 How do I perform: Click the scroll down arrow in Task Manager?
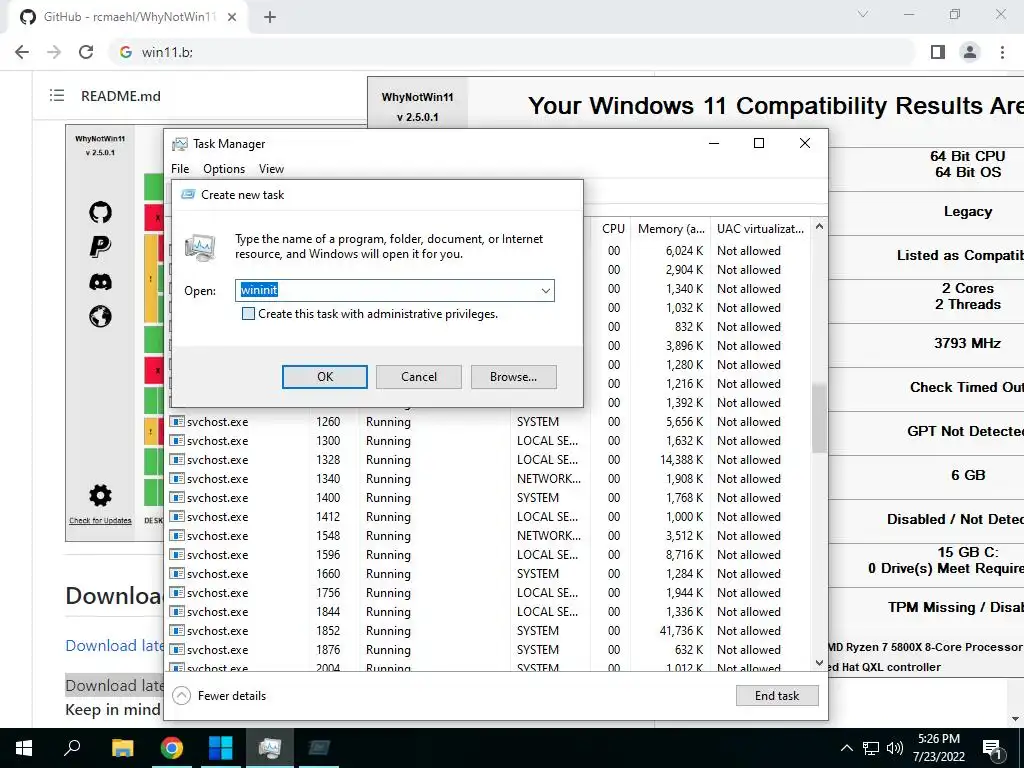pyautogui.click(x=819, y=663)
